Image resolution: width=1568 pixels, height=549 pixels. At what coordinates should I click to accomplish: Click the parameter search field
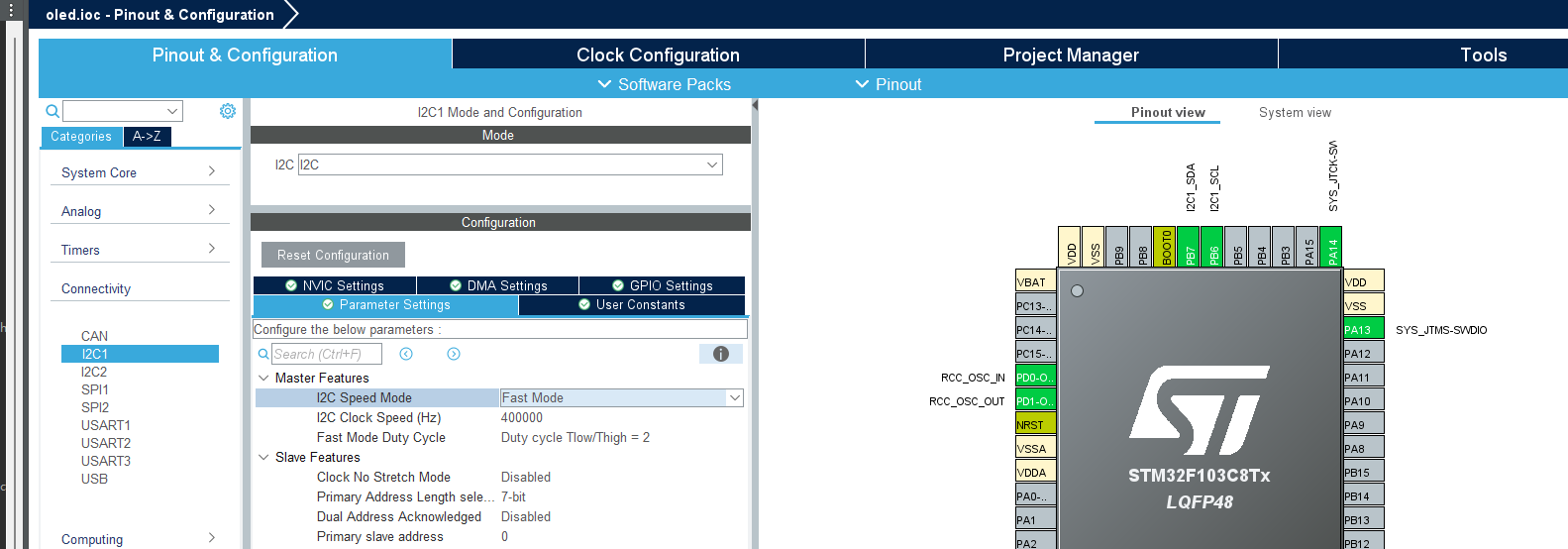point(327,354)
